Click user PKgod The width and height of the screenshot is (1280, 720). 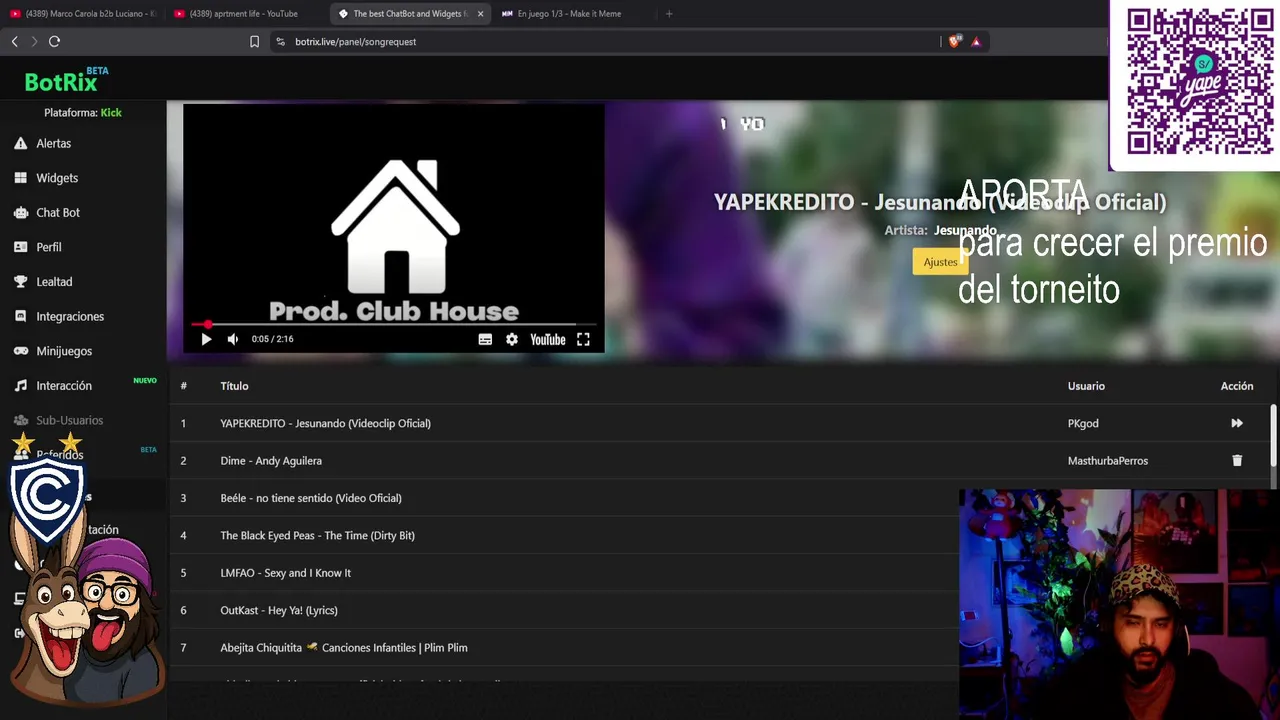tap(1083, 423)
